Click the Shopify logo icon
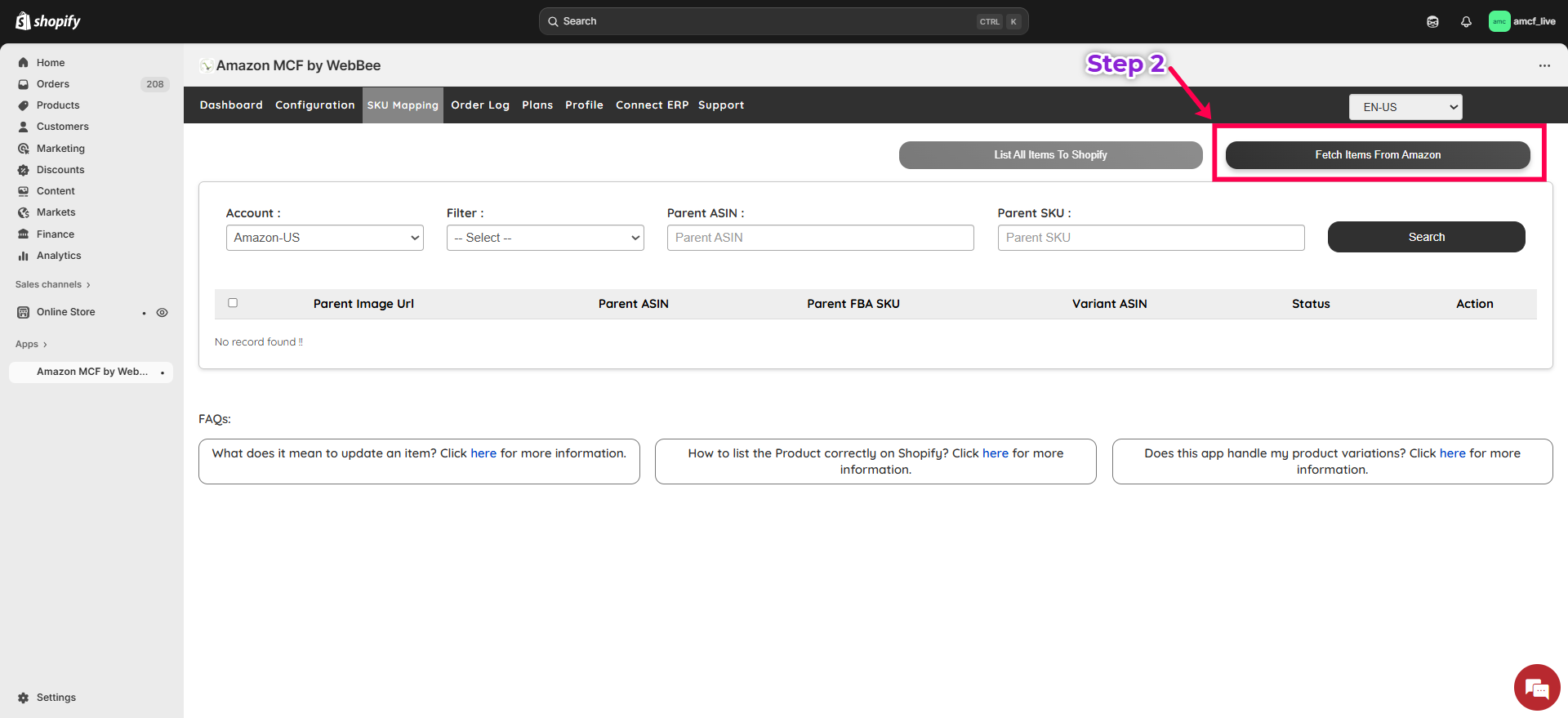Screen dimensions: 1568x718 [x=23, y=21]
